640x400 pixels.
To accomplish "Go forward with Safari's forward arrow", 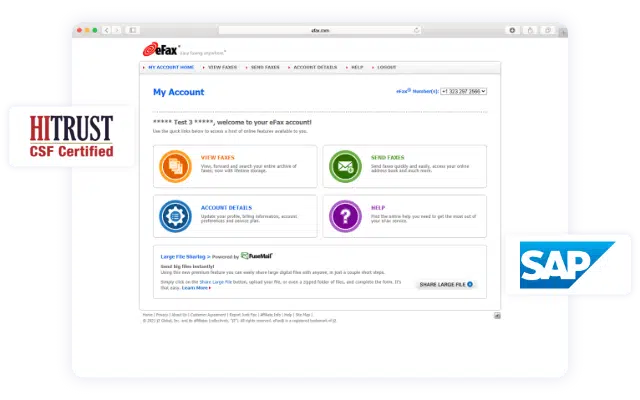I will pyautogui.click(x=117, y=30).
